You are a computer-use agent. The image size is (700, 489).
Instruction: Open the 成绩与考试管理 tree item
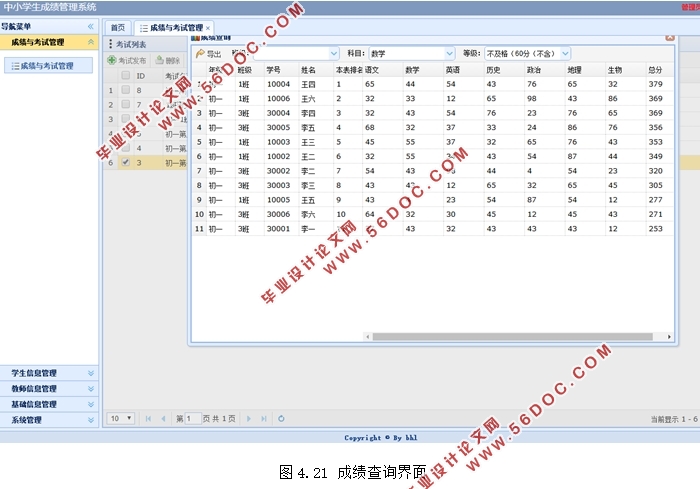(x=47, y=66)
